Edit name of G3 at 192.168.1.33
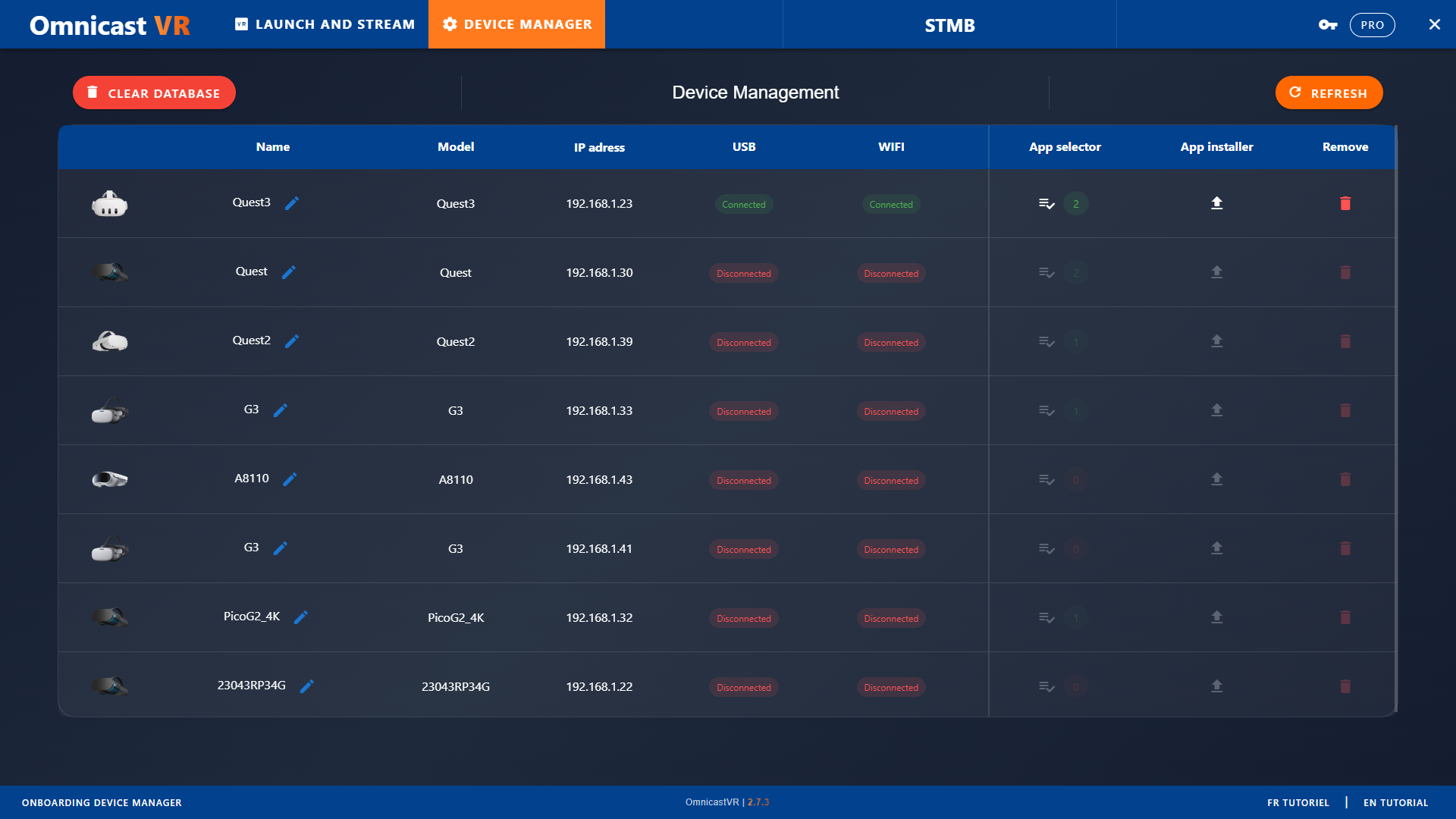 point(281,410)
